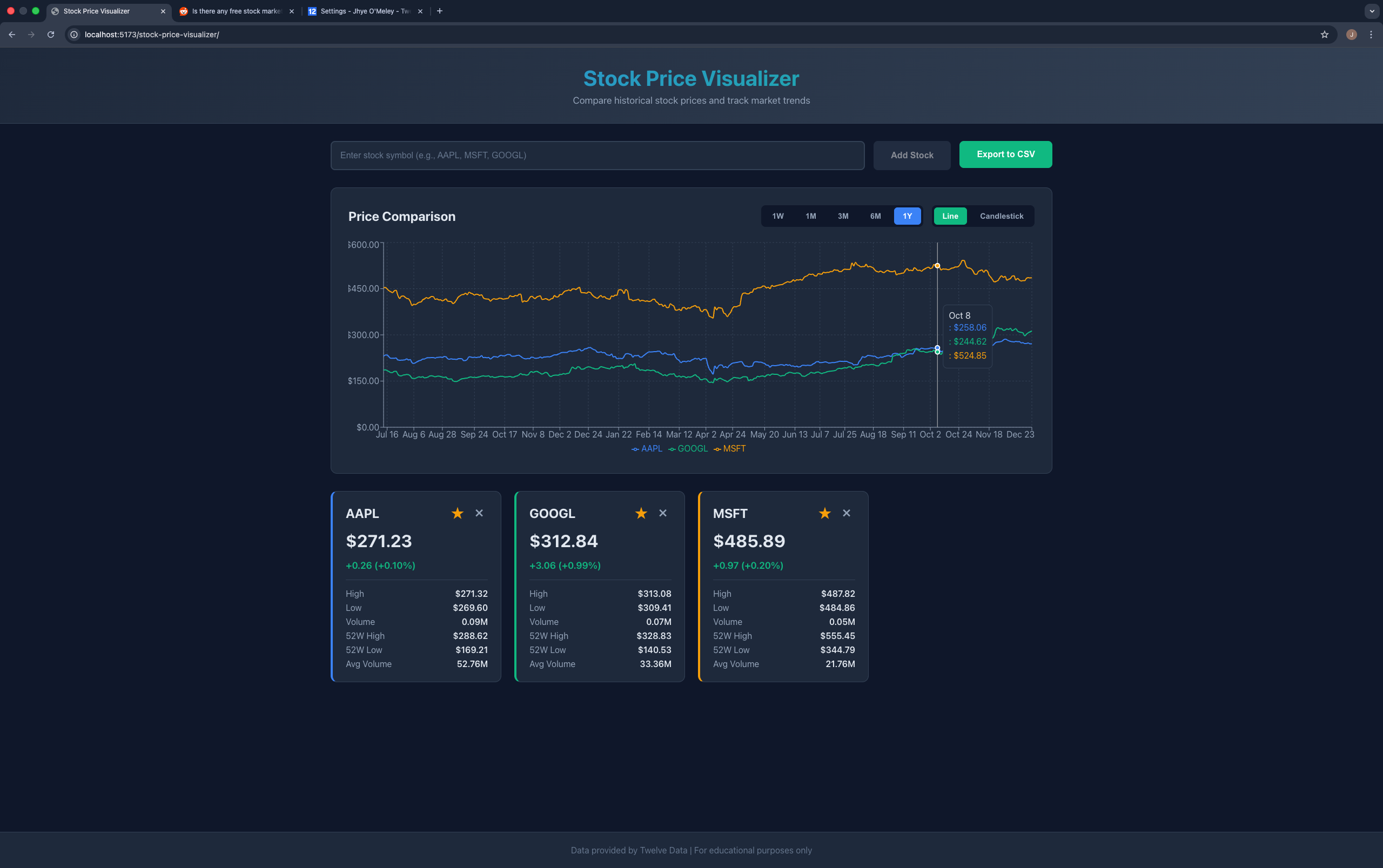
Task: Select the 1W time range
Action: tap(778, 216)
